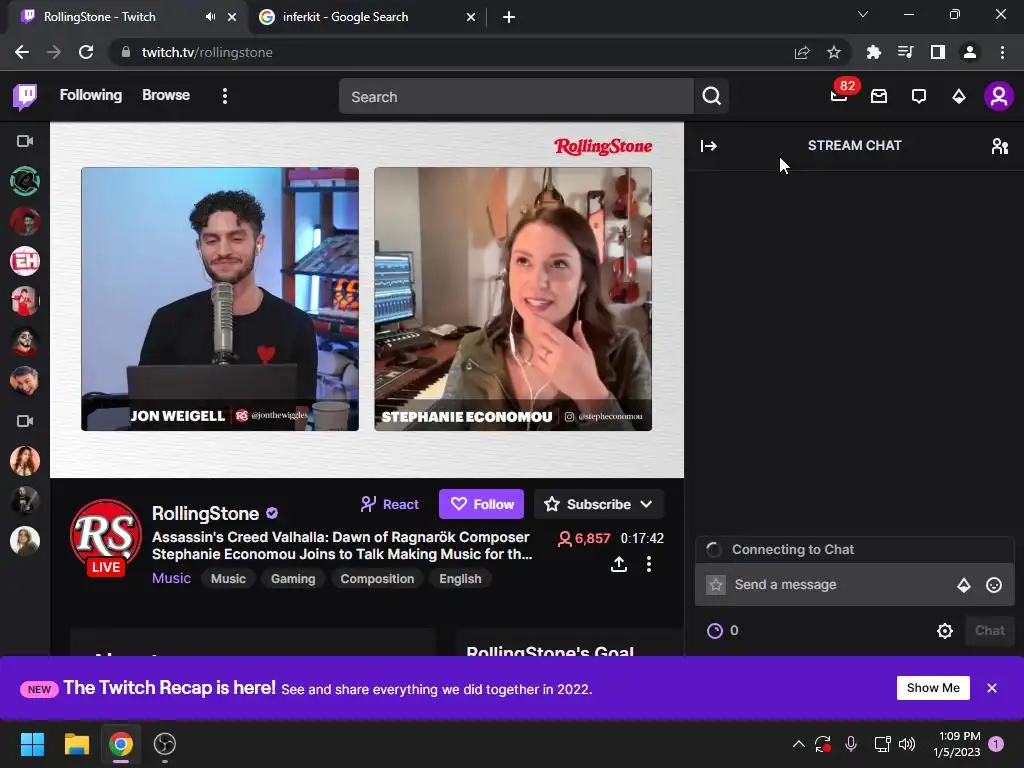Click the followed channels camera icon in sidebar
The image size is (1024, 768).
point(25,141)
